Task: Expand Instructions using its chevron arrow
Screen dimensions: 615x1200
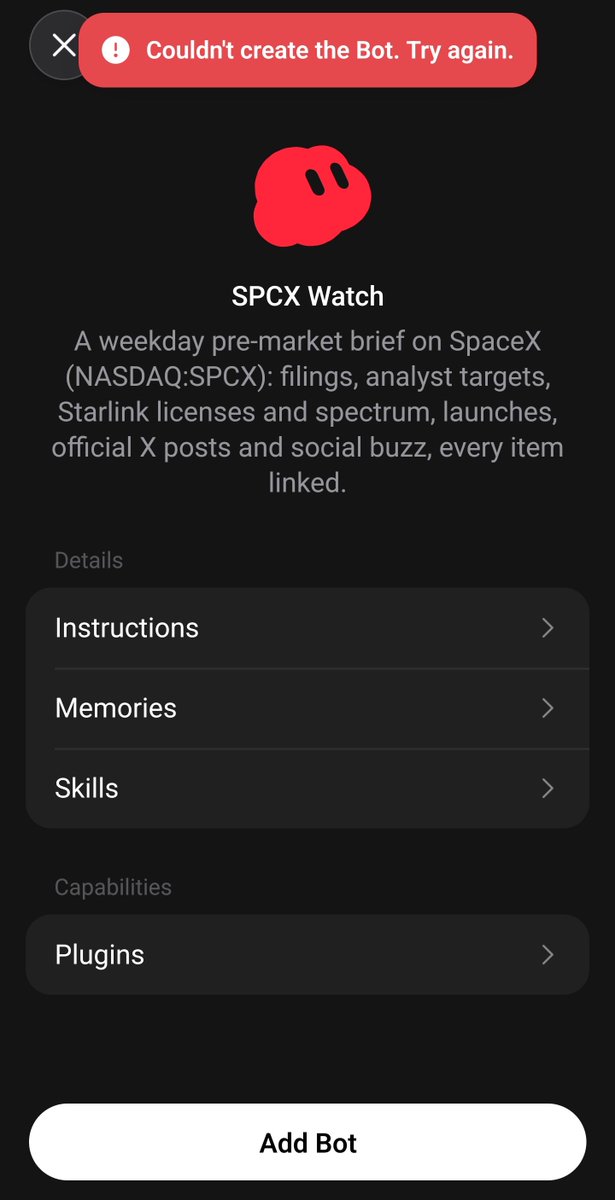Action: (x=547, y=628)
